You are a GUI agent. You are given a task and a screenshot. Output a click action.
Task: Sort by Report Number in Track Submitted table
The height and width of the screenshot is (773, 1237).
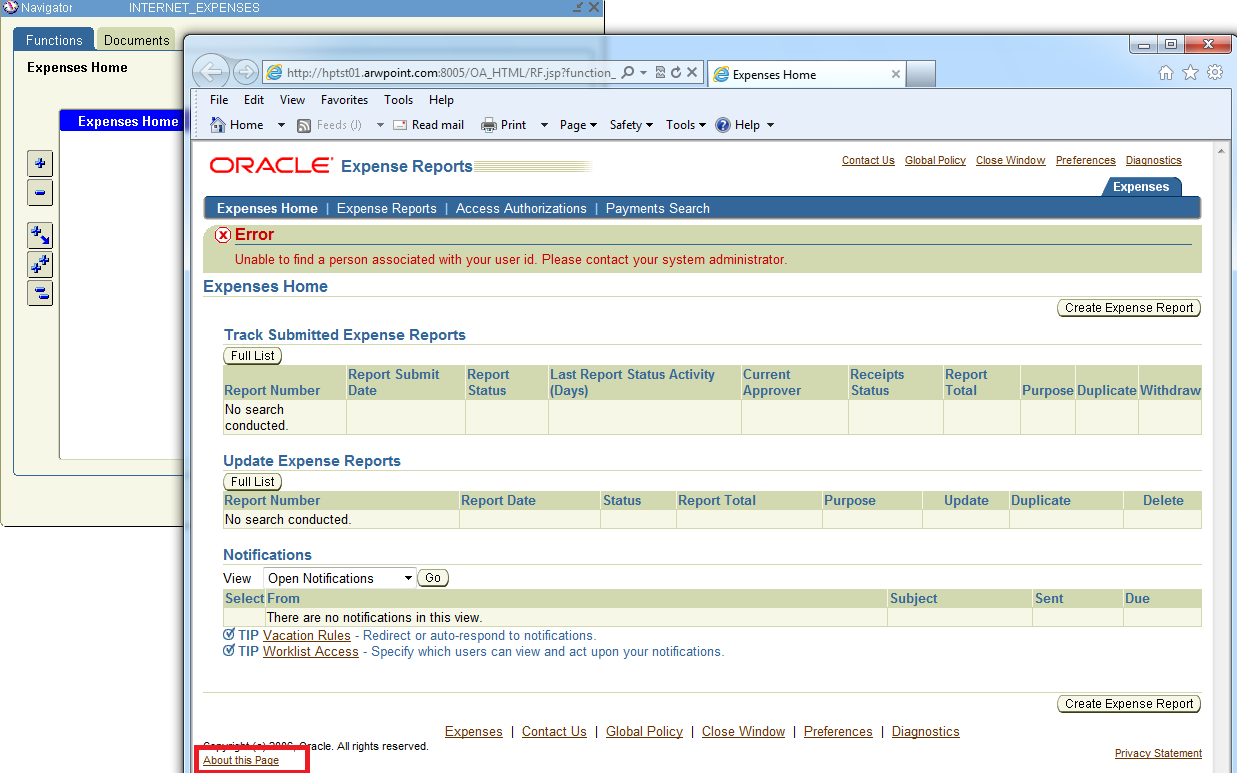(272, 390)
